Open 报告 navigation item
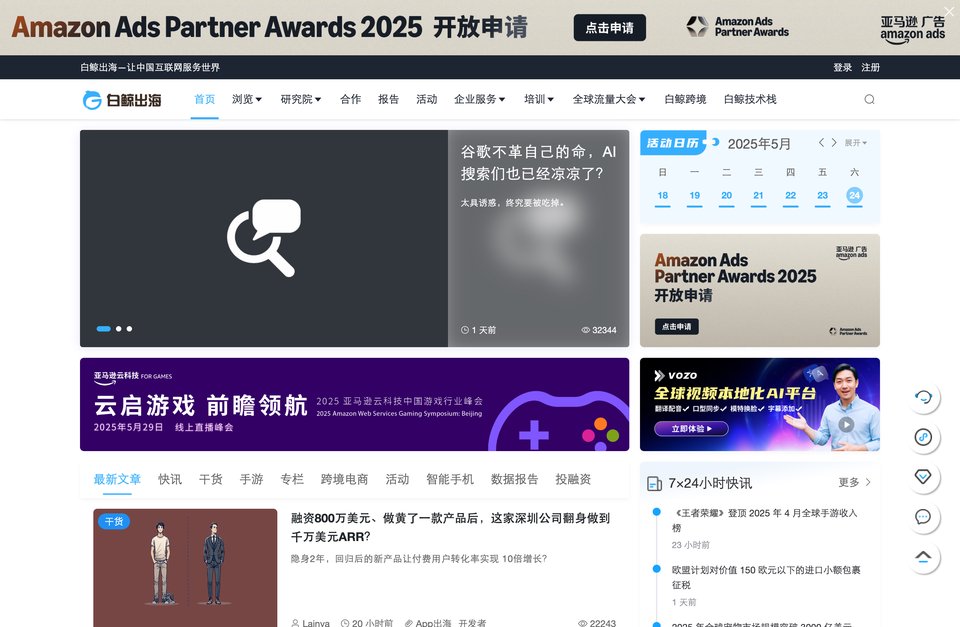The height and width of the screenshot is (627, 960). [388, 99]
